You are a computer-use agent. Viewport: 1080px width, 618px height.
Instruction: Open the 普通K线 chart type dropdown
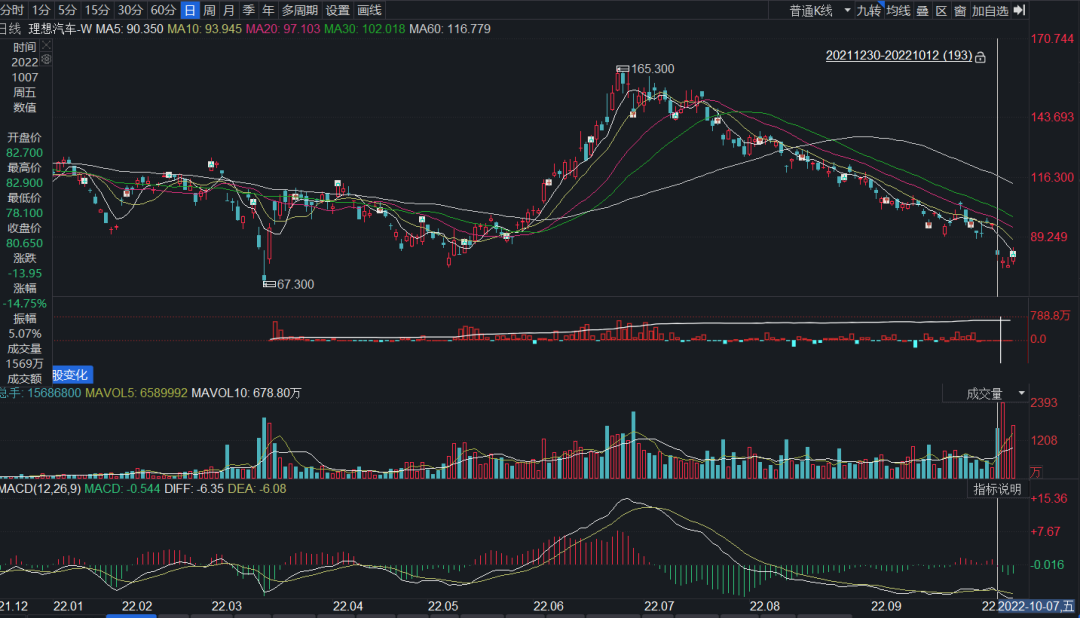(x=818, y=10)
